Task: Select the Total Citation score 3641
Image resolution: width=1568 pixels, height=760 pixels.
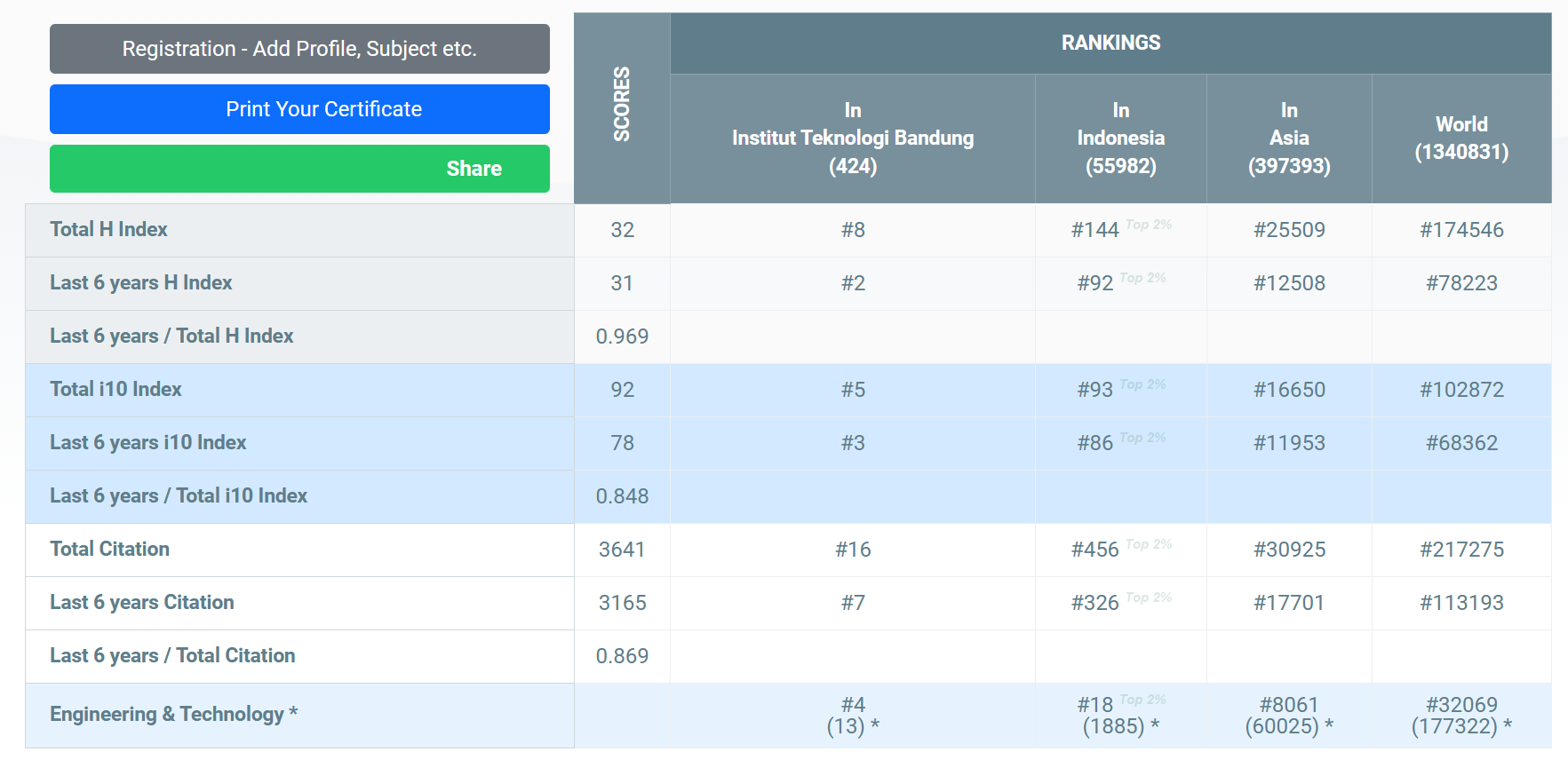Action: 622,550
